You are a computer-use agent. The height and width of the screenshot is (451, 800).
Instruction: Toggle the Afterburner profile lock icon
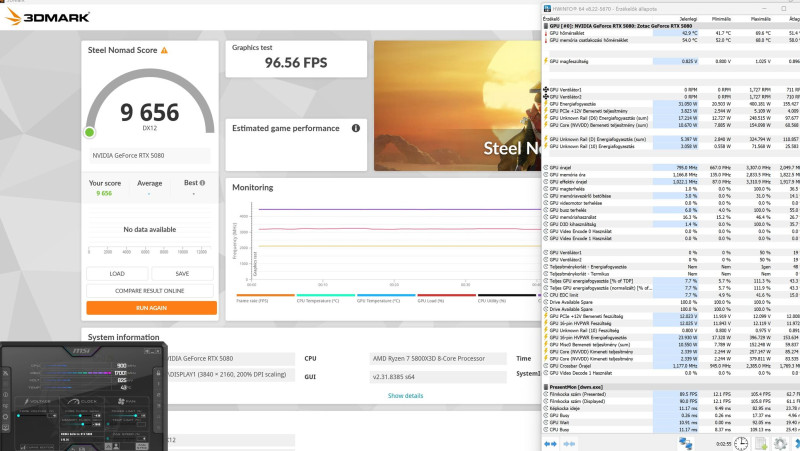point(159,373)
